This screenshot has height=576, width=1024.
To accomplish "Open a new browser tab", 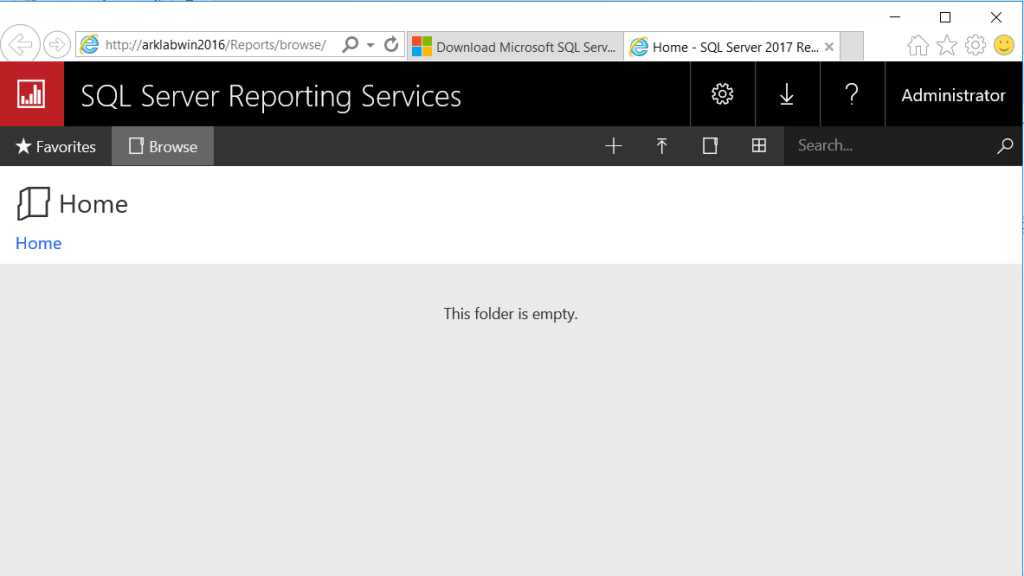I will tap(852, 46).
